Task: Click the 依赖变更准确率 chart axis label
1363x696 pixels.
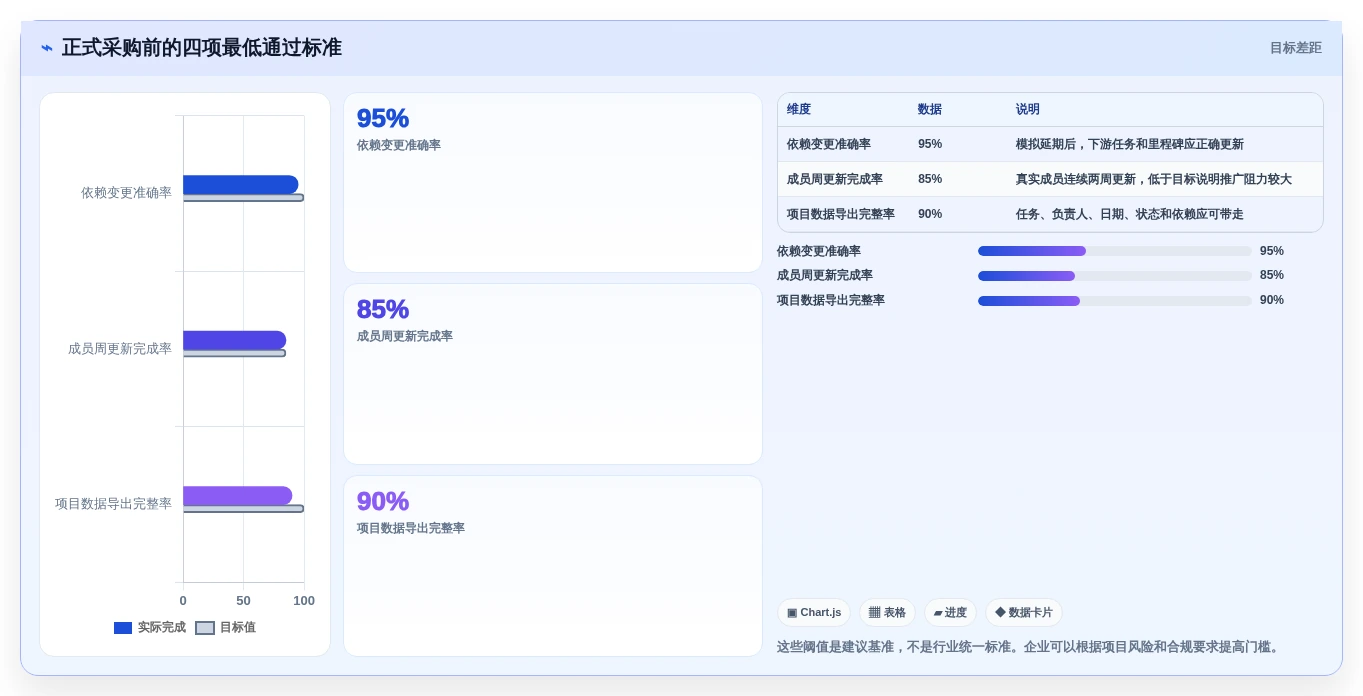Action: point(126,192)
